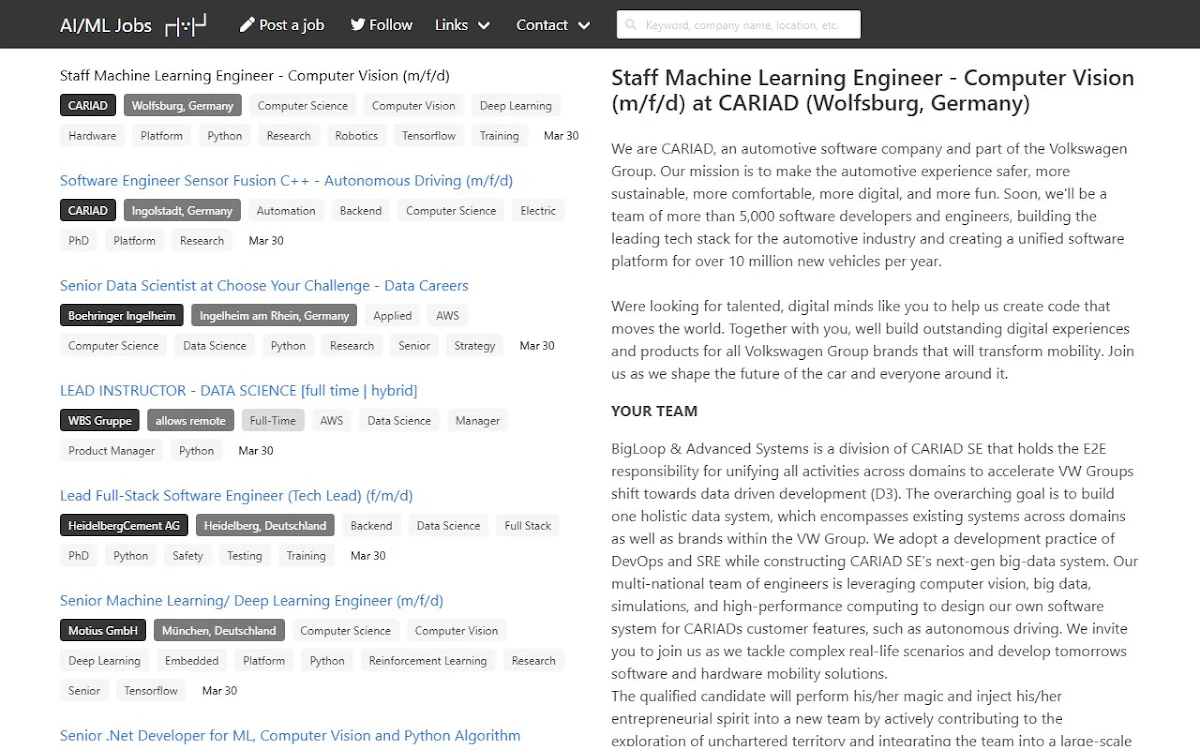Click the Full Stack tag
The width and height of the screenshot is (1200, 750).
[x=528, y=526]
